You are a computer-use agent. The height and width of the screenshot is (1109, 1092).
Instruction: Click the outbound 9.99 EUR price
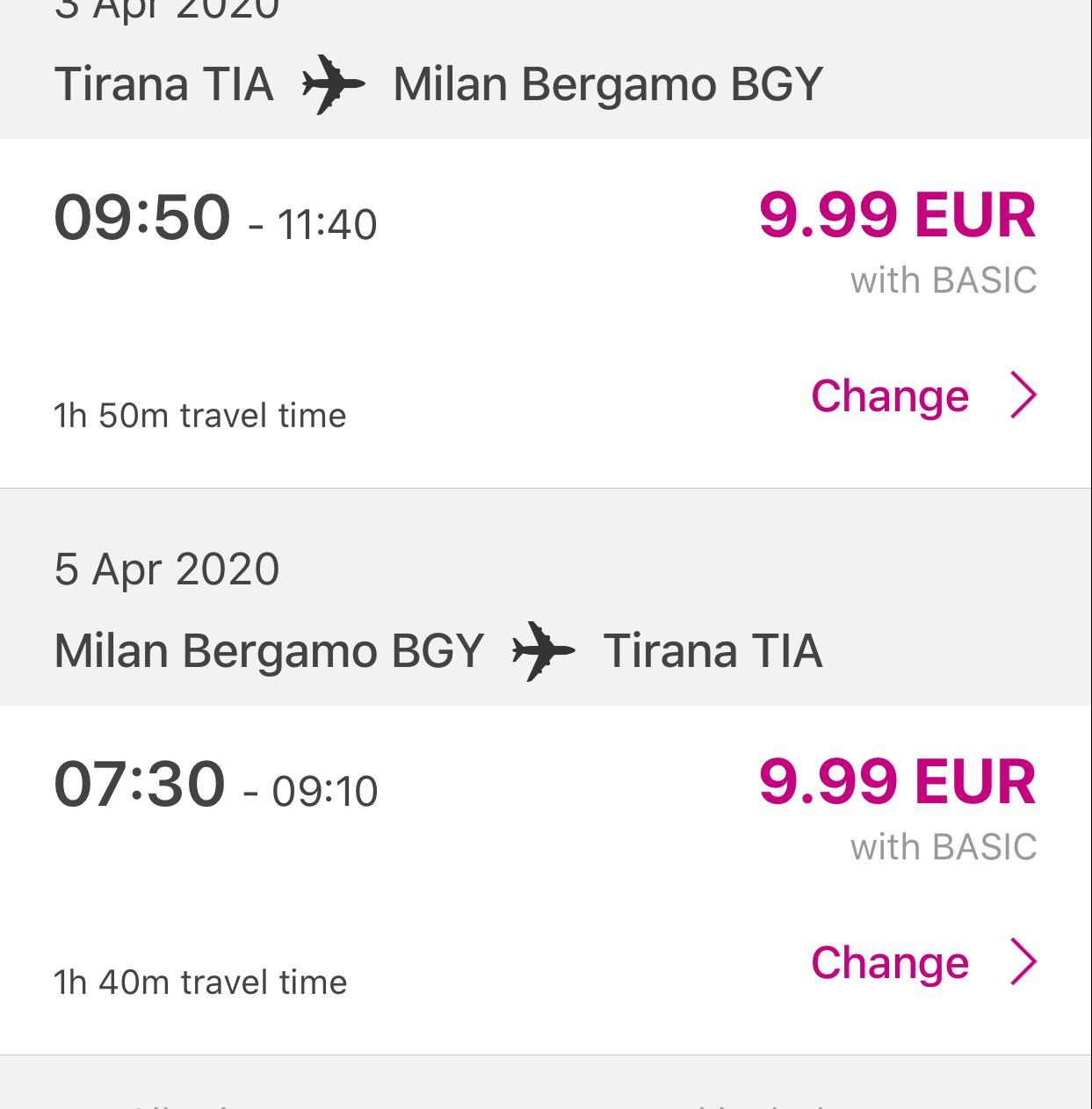(897, 215)
